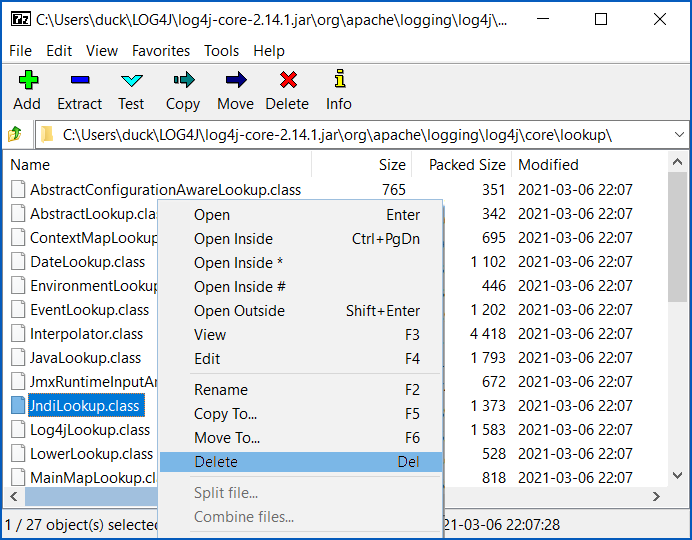Click the horizontal scrollbar left arrow
Screen dimensions: 692x540
click(x=14, y=496)
